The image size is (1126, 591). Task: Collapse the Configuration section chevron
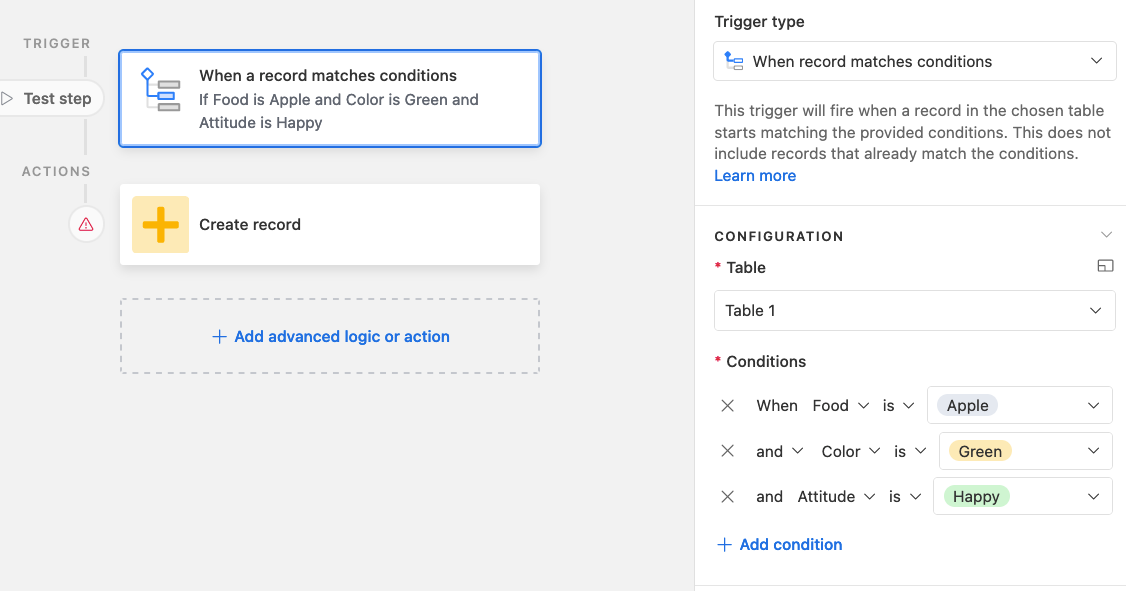[x=1106, y=236]
